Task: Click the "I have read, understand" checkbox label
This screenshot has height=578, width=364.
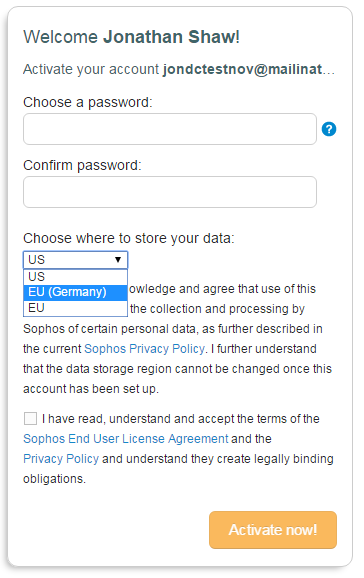Action: [181, 419]
